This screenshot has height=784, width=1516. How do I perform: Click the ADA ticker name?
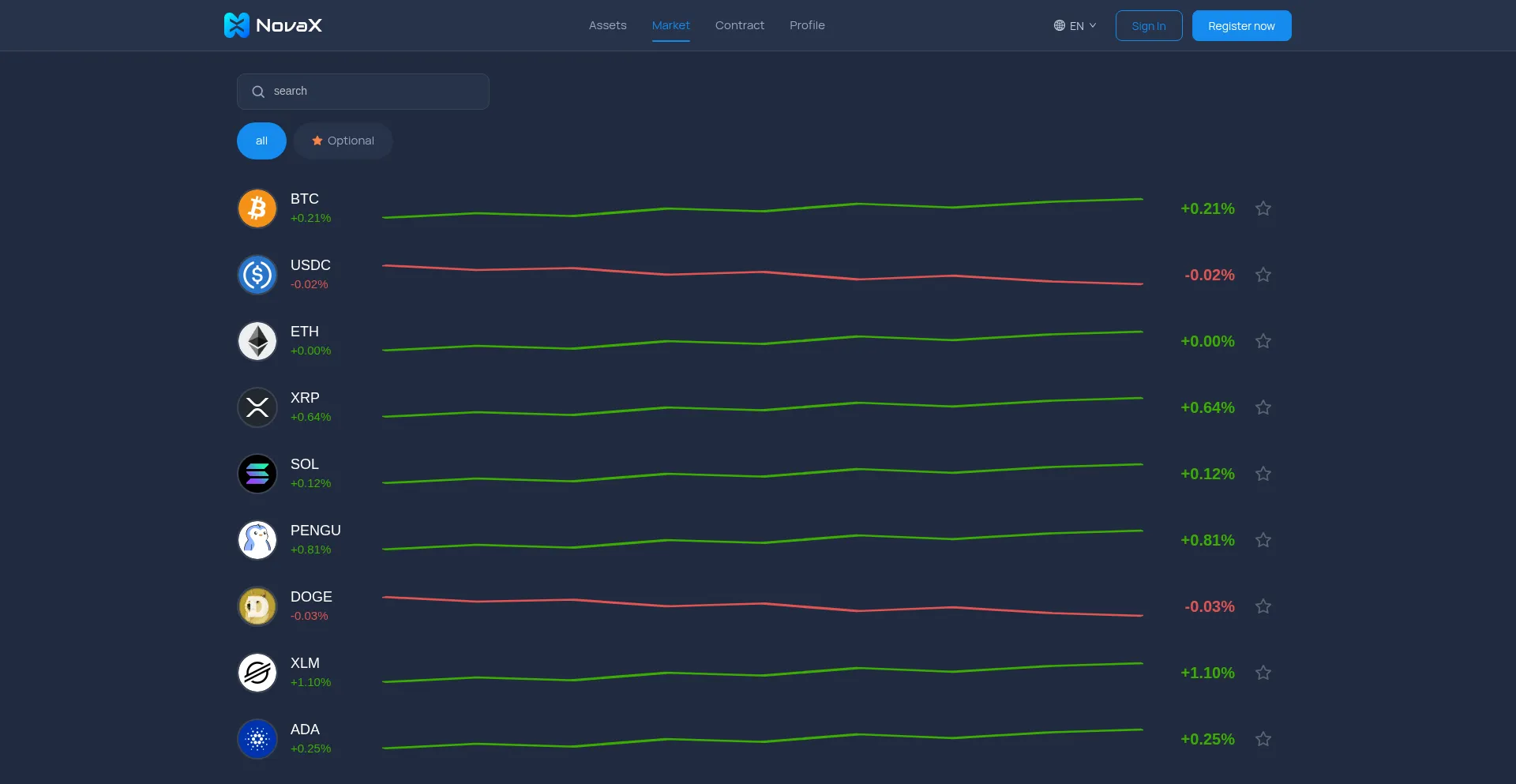click(305, 730)
